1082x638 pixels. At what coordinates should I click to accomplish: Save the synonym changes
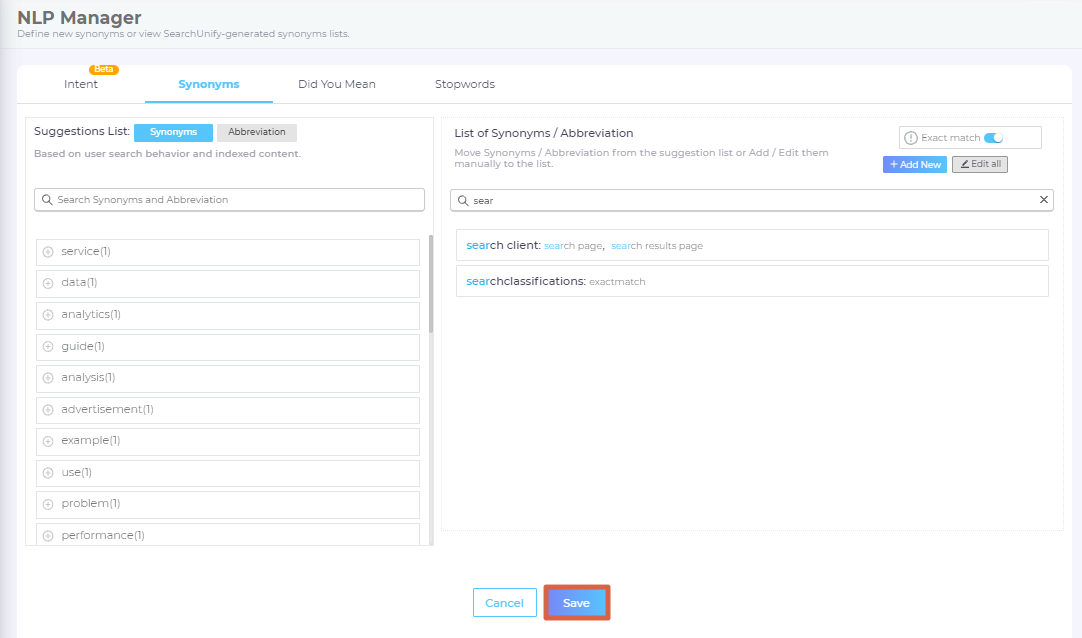point(576,603)
